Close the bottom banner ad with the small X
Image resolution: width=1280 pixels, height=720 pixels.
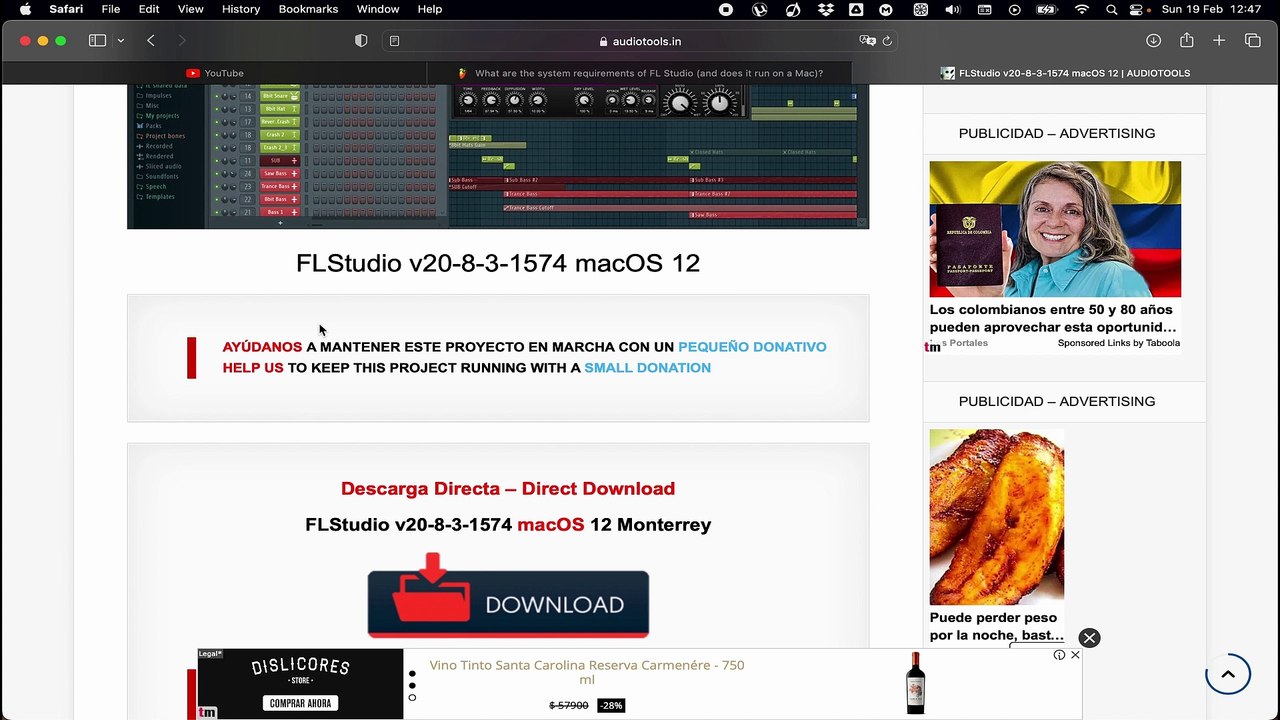click(x=1075, y=655)
